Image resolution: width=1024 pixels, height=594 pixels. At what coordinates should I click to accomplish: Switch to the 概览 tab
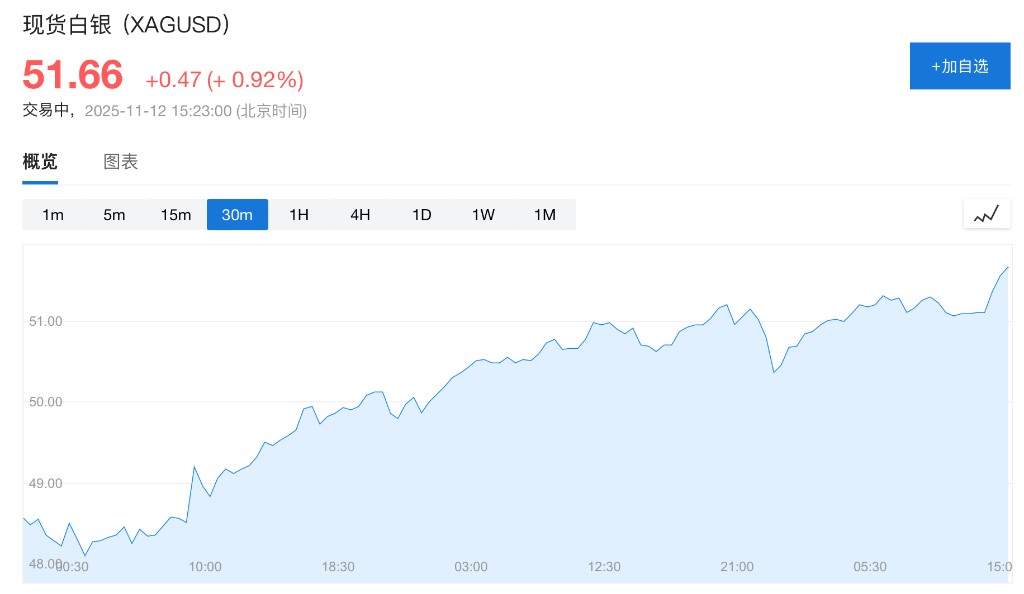(40, 162)
